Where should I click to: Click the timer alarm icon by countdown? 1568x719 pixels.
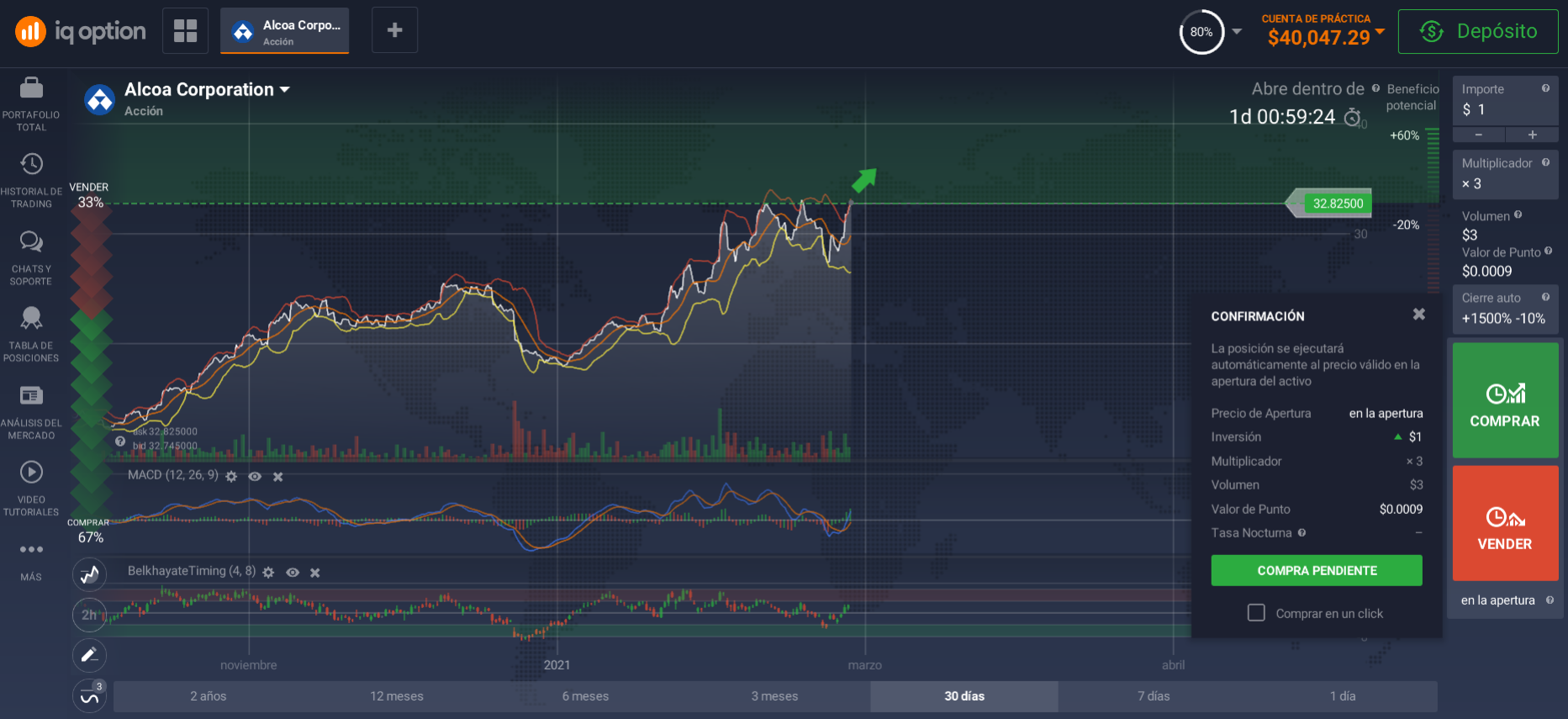click(x=1352, y=117)
